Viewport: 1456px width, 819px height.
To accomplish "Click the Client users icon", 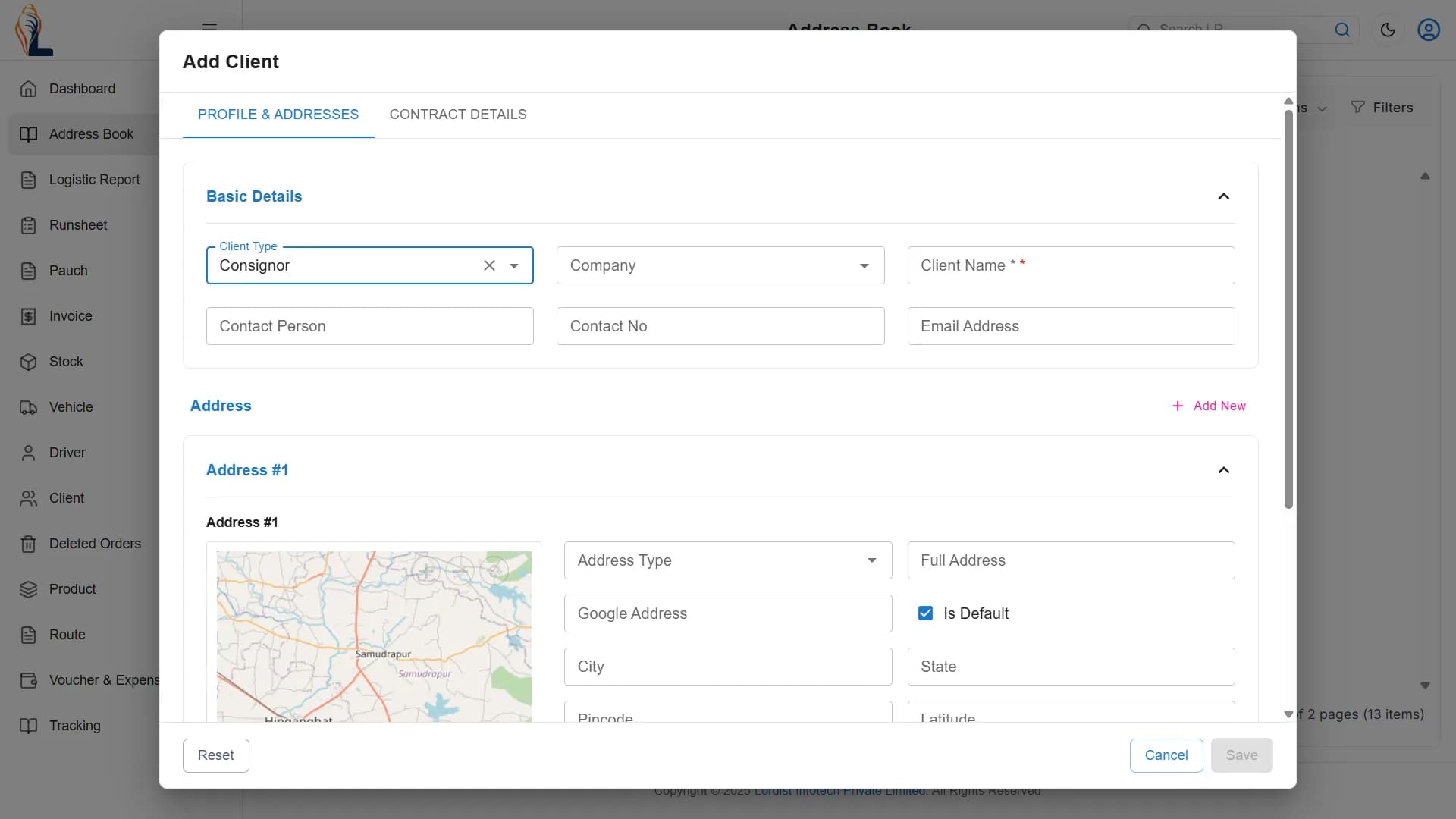I will point(28,498).
